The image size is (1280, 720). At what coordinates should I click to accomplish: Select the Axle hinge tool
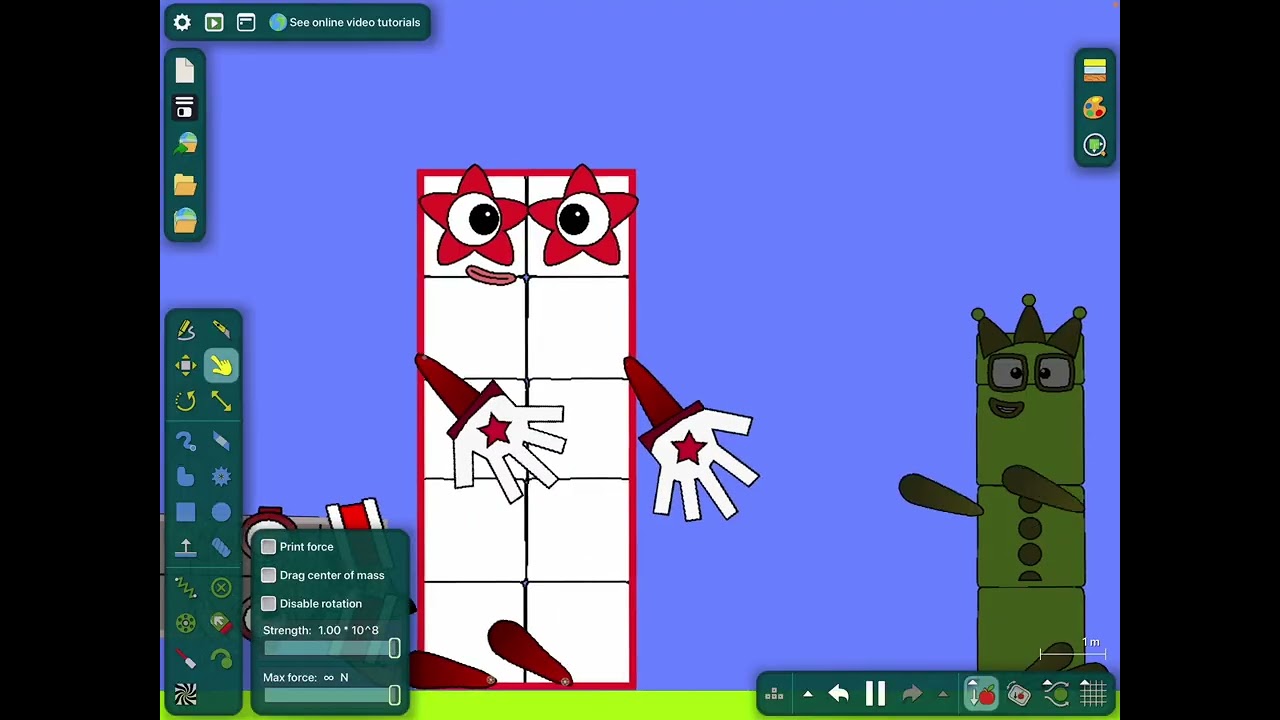186,624
